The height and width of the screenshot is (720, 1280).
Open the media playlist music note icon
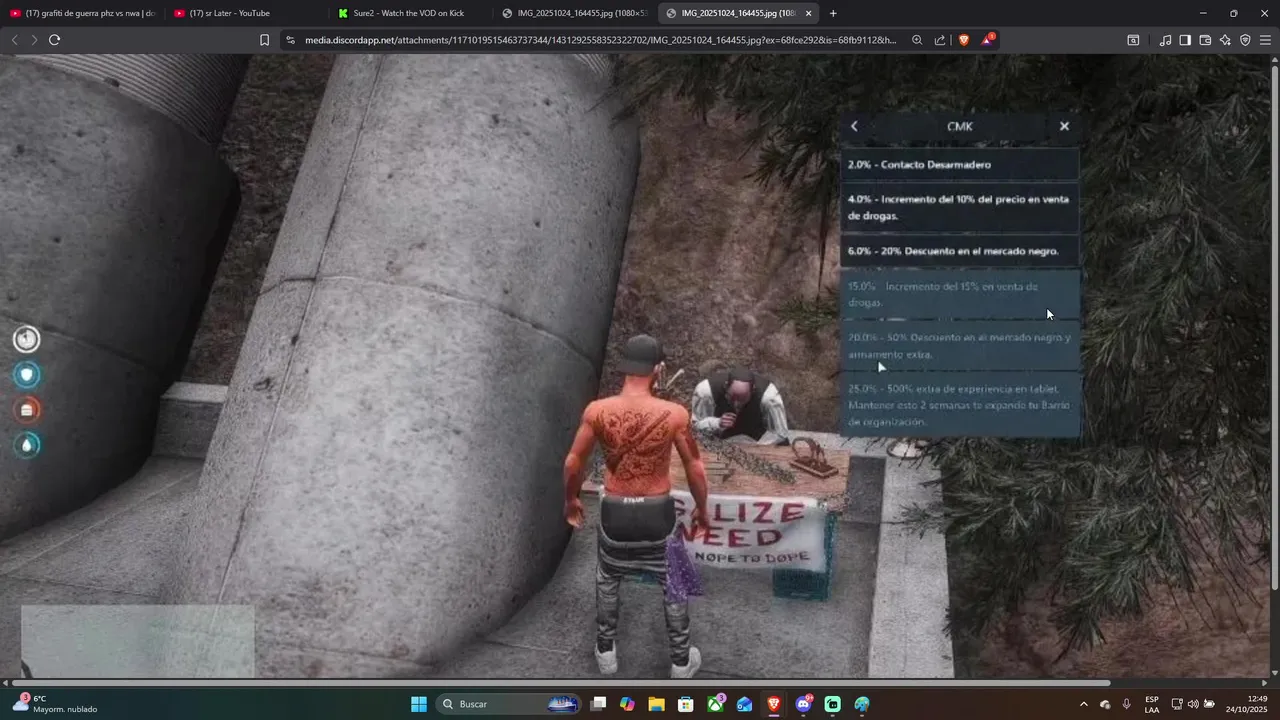1165,40
